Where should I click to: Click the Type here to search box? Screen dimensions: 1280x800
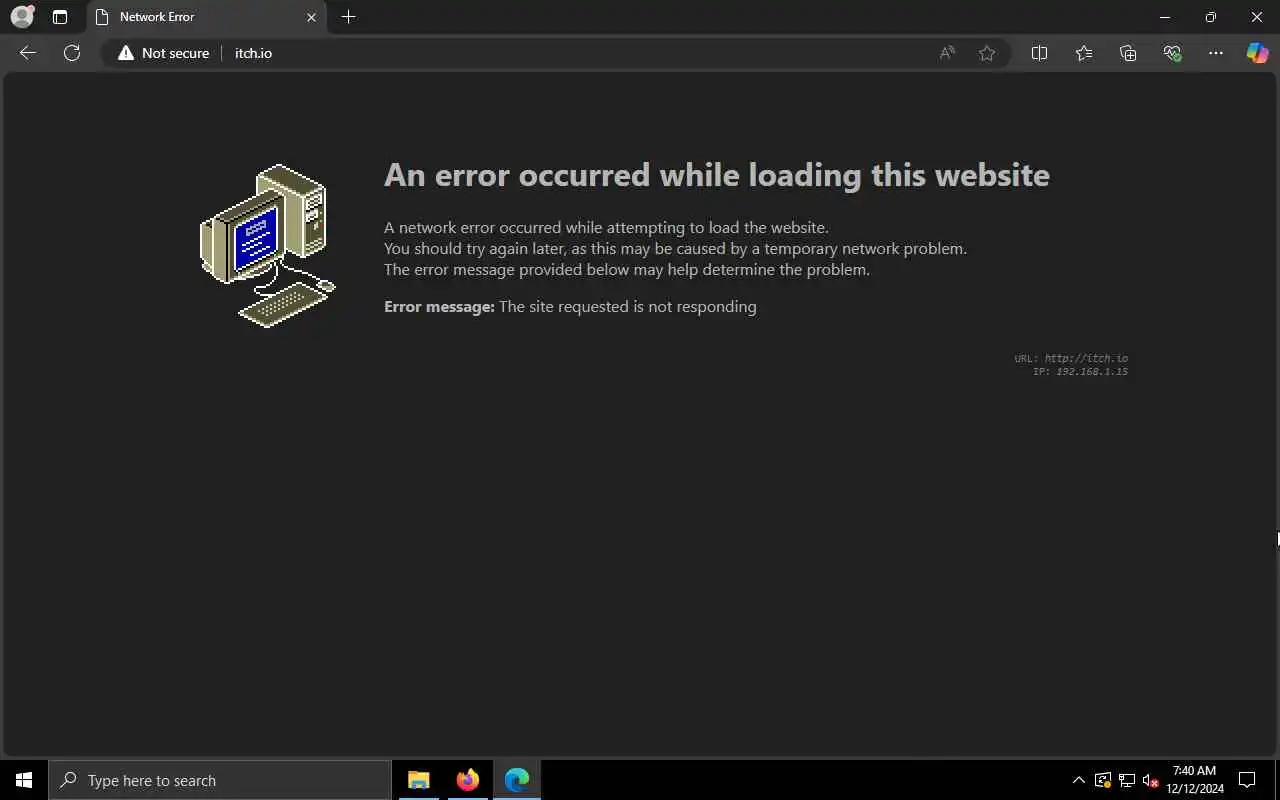(x=220, y=780)
